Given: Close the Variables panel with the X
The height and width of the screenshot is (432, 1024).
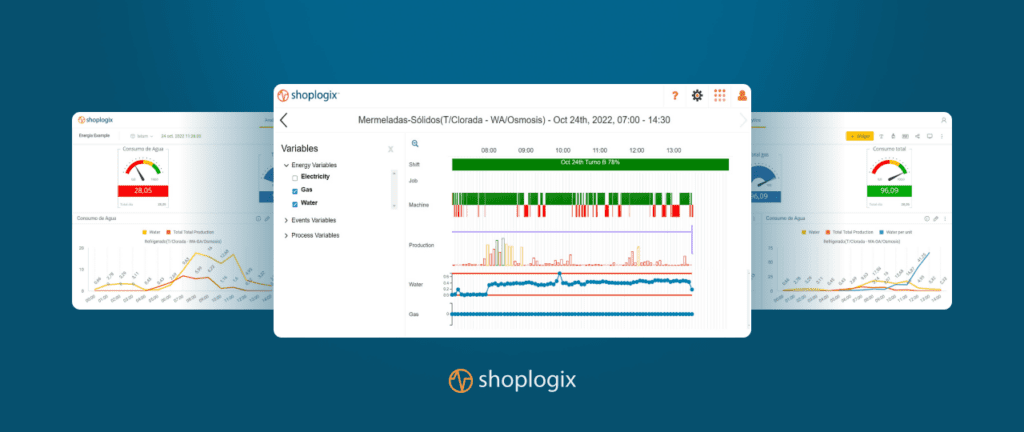Looking at the screenshot, I should coord(391,149).
